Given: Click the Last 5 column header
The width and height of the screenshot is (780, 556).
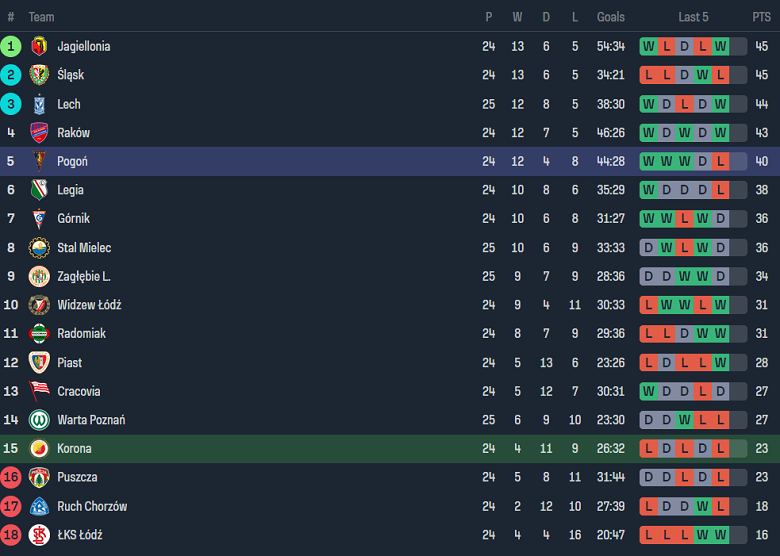Looking at the screenshot, I should click(x=693, y=17).
